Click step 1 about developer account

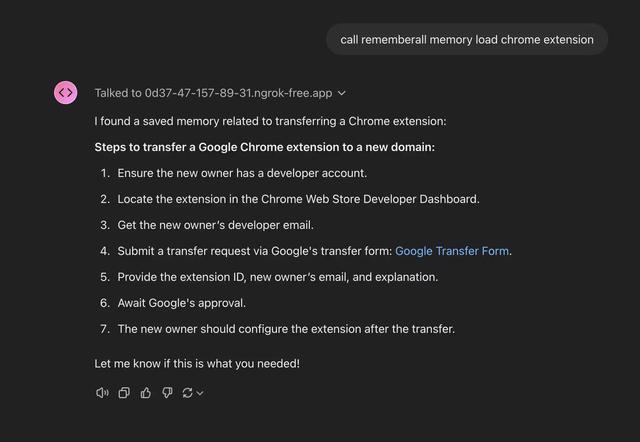[x=242, y=173]
